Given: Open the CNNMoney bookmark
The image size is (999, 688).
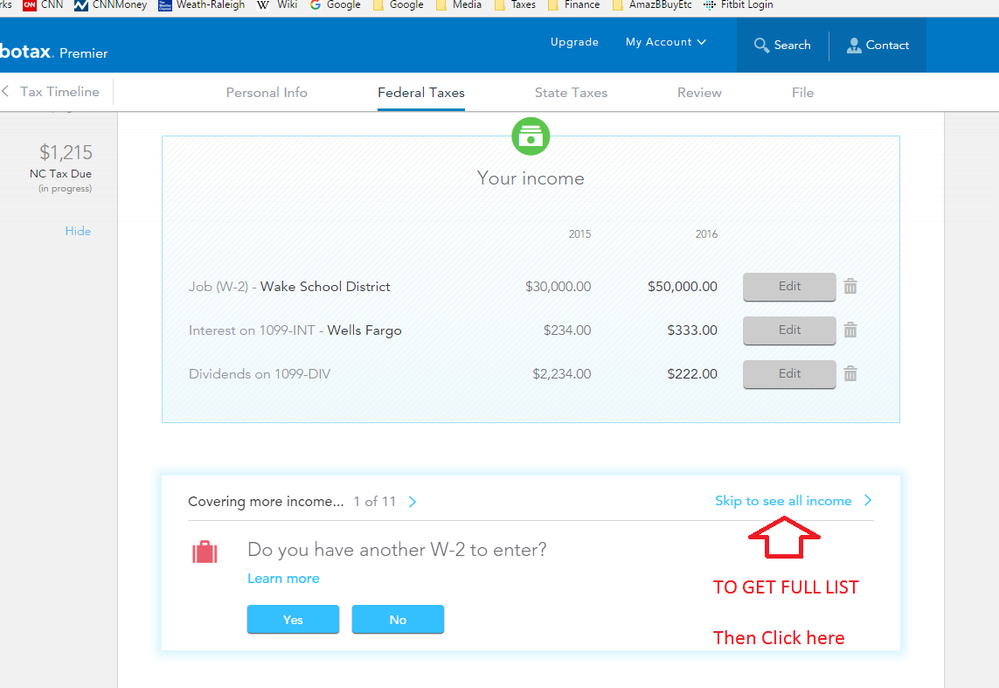Looking at the screenshot, I should coord(111,5).
